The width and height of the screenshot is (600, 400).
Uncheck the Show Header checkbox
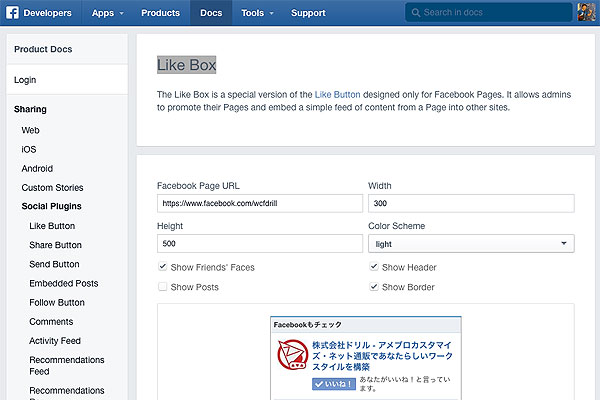pos(374,266)
